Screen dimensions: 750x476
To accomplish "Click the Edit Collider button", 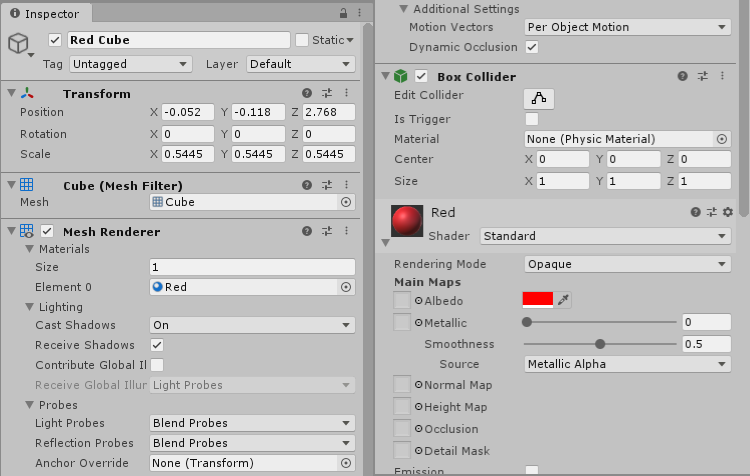I will coord(539,98).
